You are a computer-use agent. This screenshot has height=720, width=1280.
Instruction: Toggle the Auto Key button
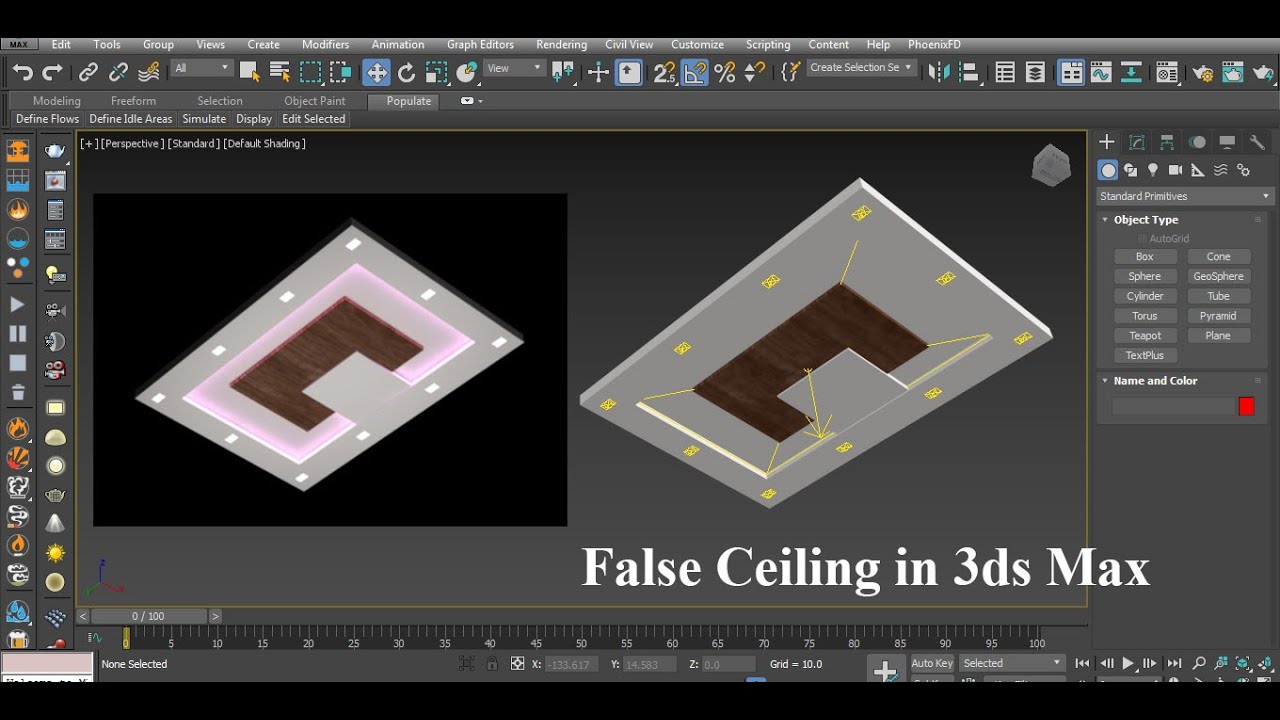932,663
